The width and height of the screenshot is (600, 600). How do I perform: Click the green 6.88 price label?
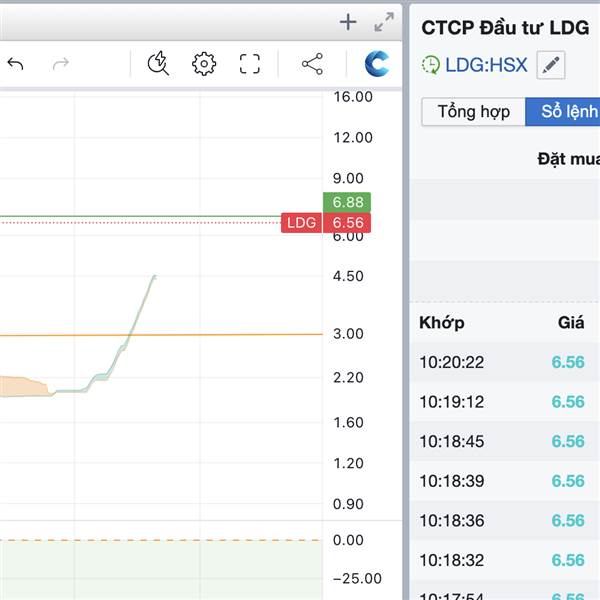pyautogui.click(x=347, y=202)
